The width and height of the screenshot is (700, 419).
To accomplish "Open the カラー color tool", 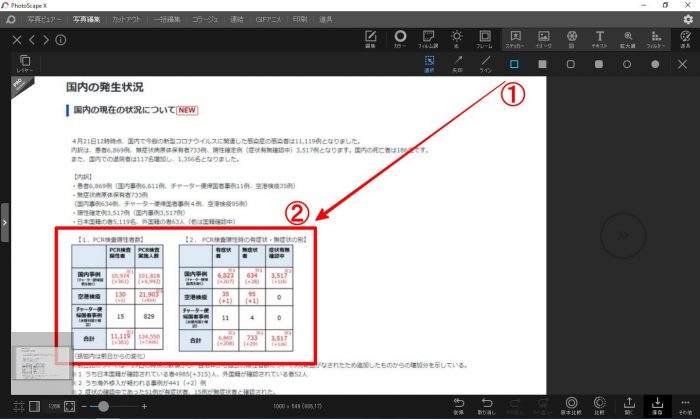I will click(x=400, y=39).
